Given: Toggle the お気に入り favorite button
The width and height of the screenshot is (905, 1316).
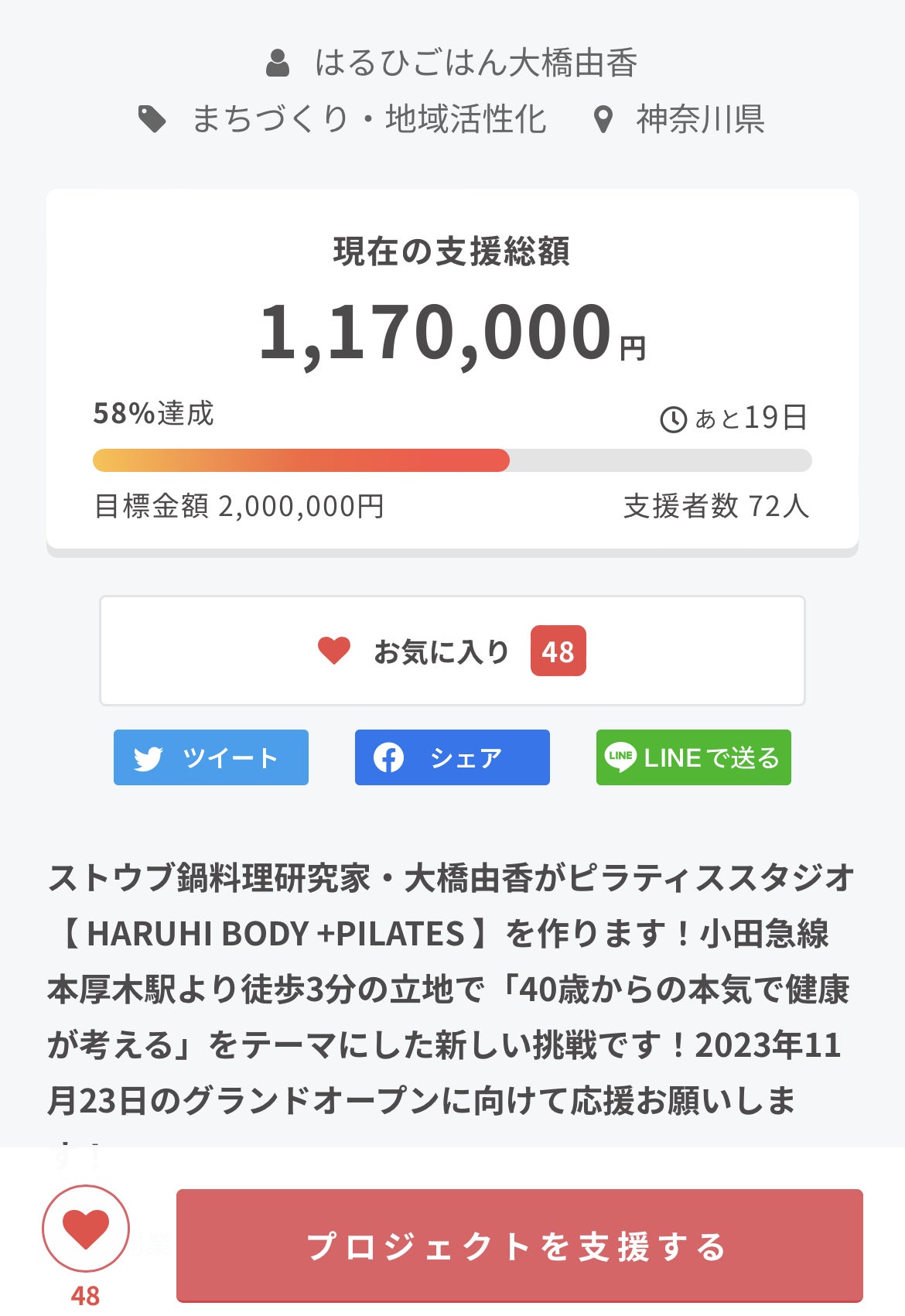Looking at the screenshot, I should [452, 651].
